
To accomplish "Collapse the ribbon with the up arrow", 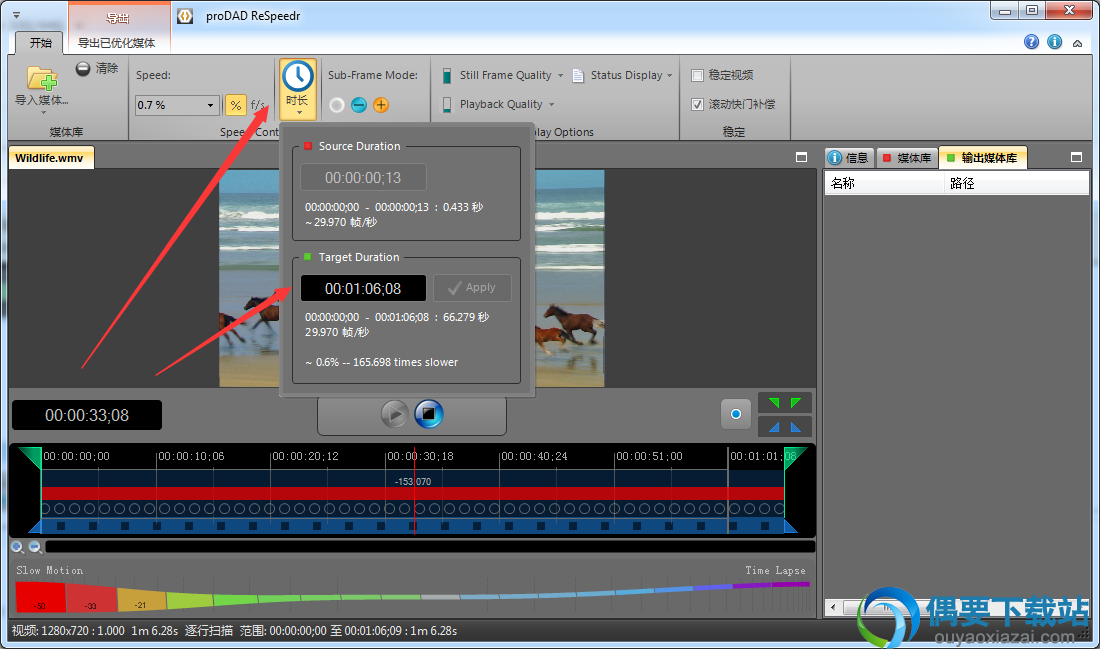I will tap(1078, 44).
